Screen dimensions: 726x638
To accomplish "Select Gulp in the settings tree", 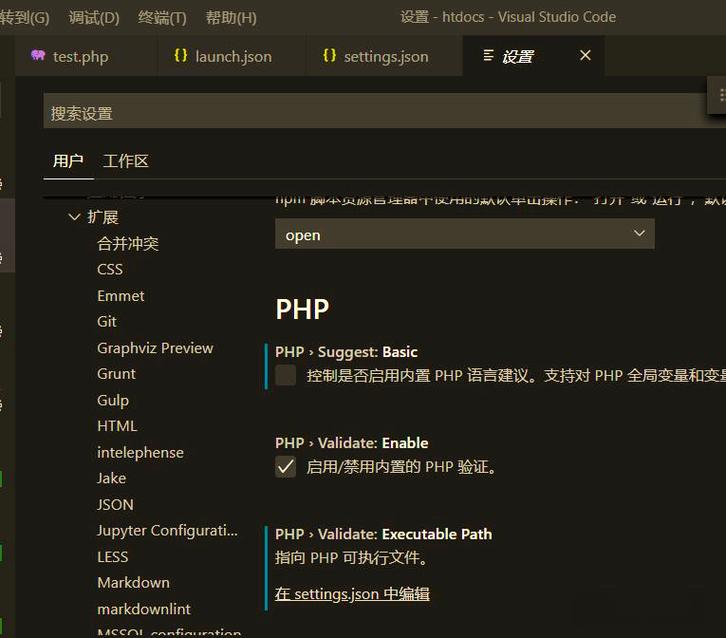I will [x=113, y=400].
